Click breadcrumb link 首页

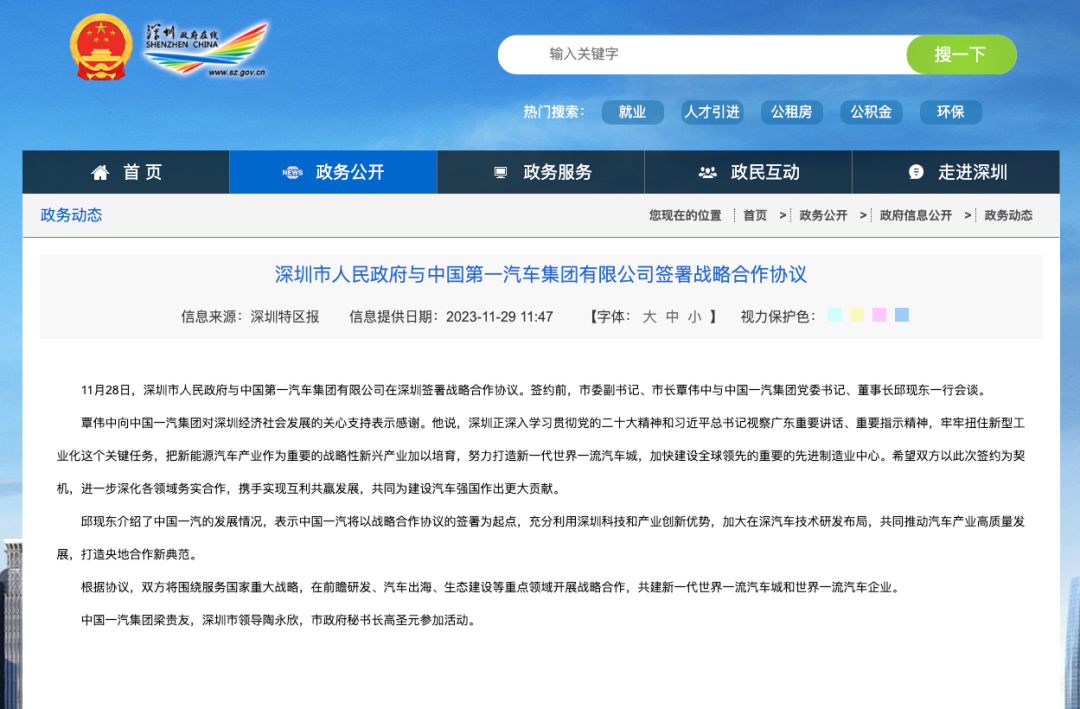pyautogui.click(x=755, y=216)
